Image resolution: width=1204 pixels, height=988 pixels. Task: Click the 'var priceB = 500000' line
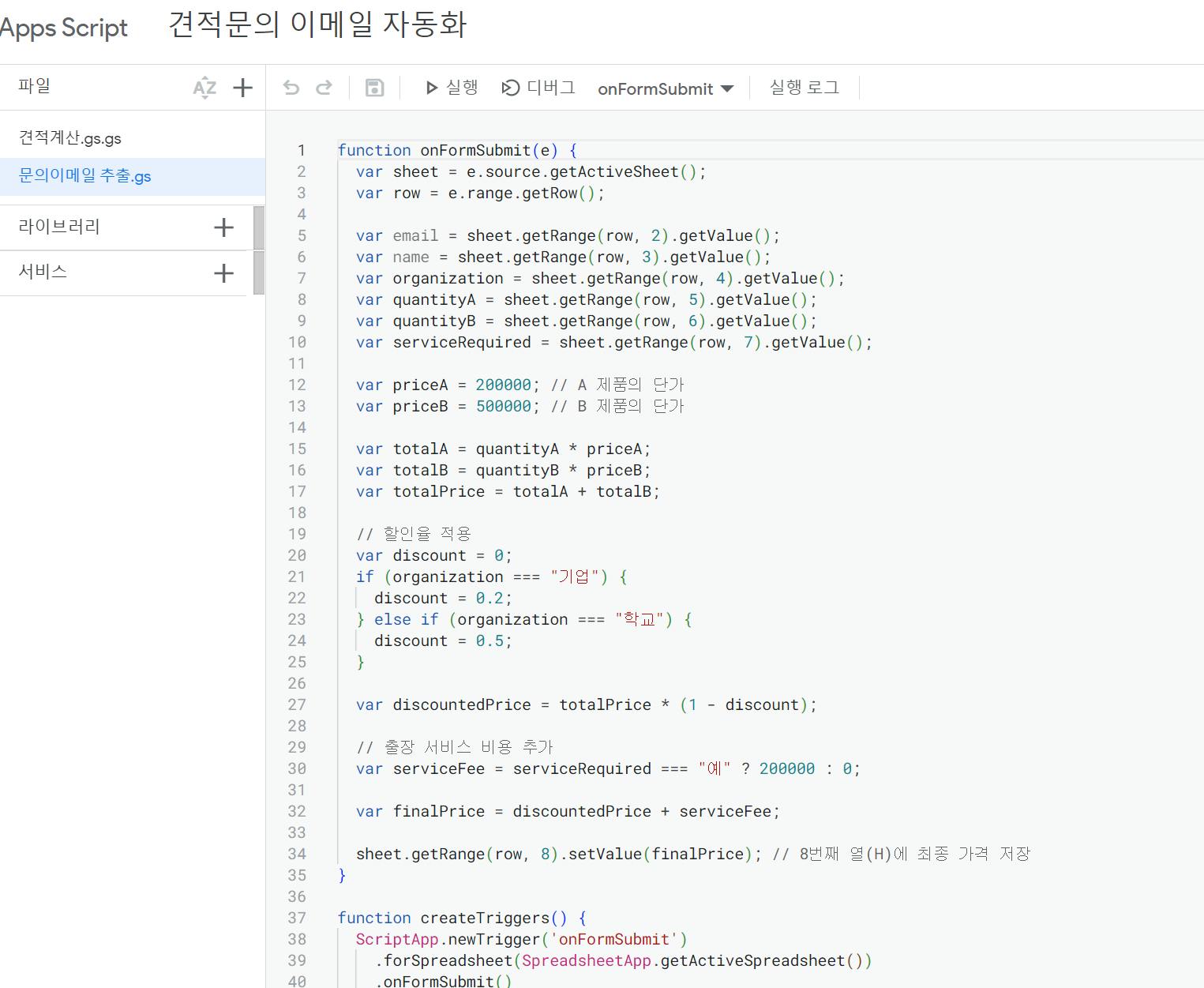point(520,406)
